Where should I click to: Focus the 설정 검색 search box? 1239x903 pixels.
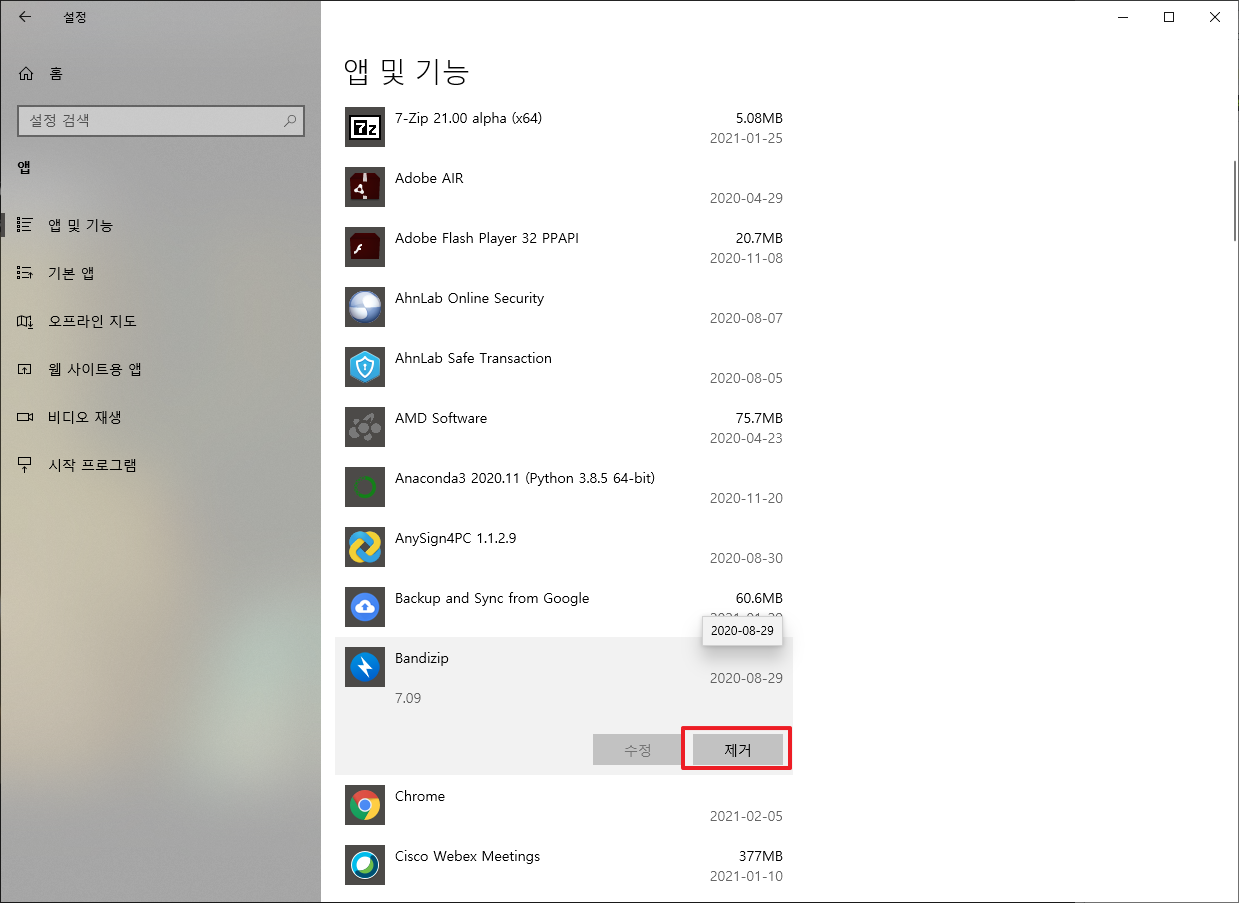click(x=160, y=121)
